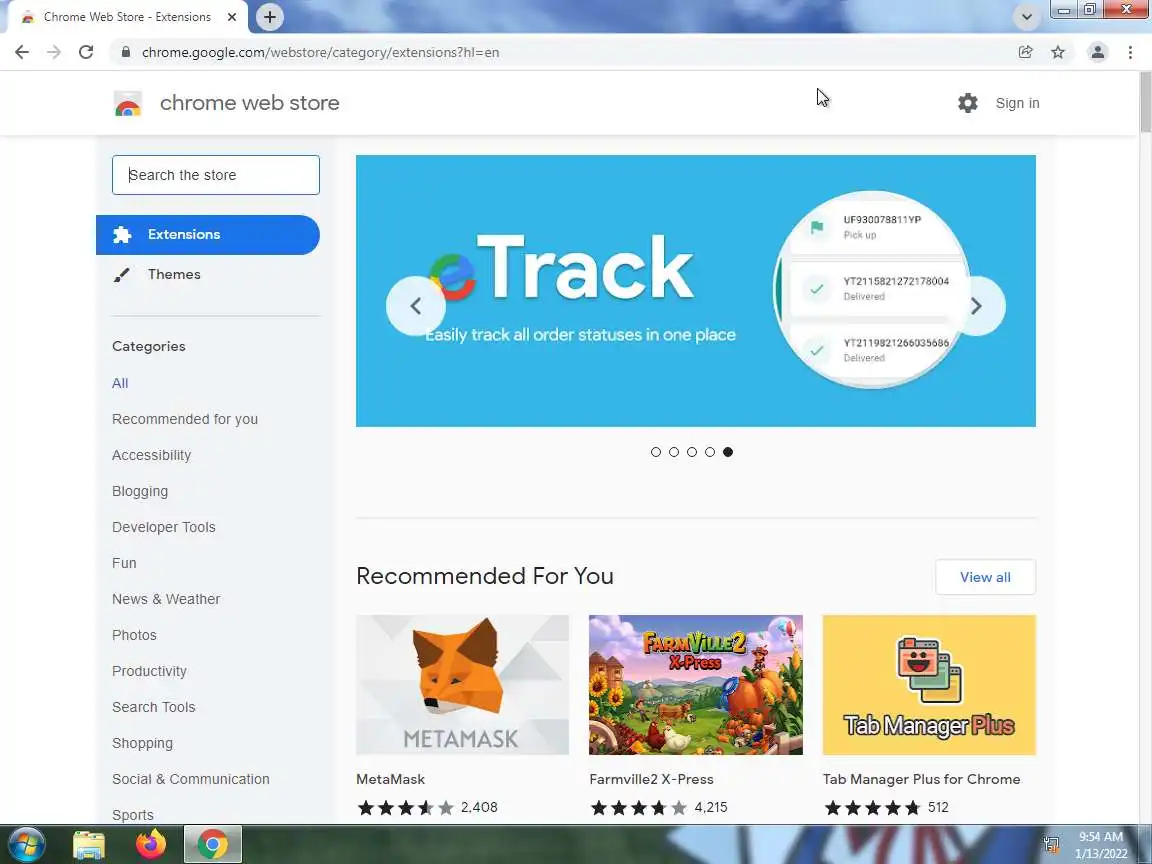Viewport: 1152px width, 864px height.
Task: Show previous carousel banner
Action: 416,306
